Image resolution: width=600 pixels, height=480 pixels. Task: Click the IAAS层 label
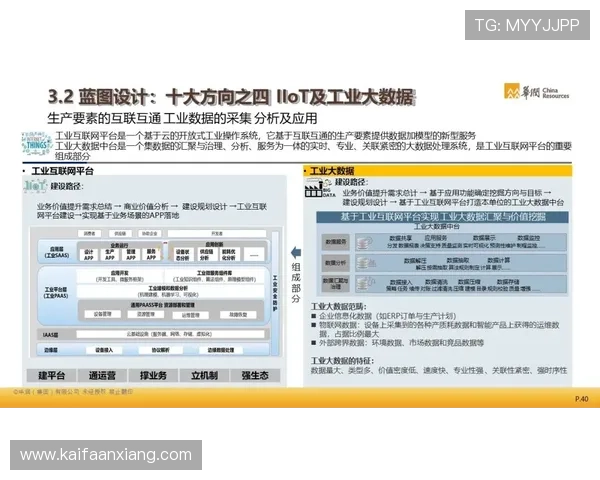50,335
